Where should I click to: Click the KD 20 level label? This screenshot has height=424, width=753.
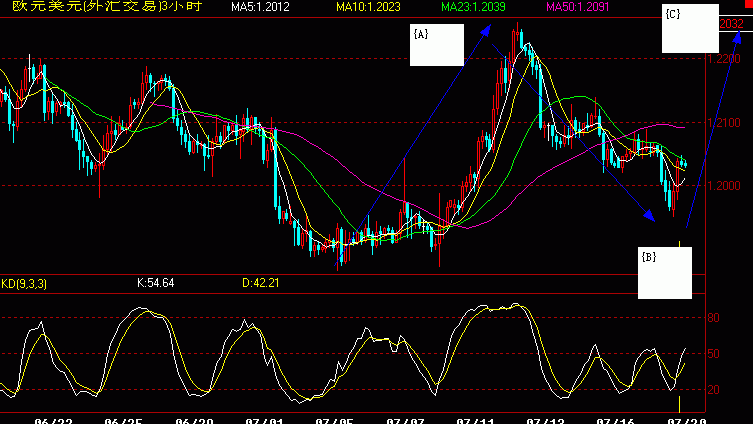pyautogui.click(x=714, y=390)
